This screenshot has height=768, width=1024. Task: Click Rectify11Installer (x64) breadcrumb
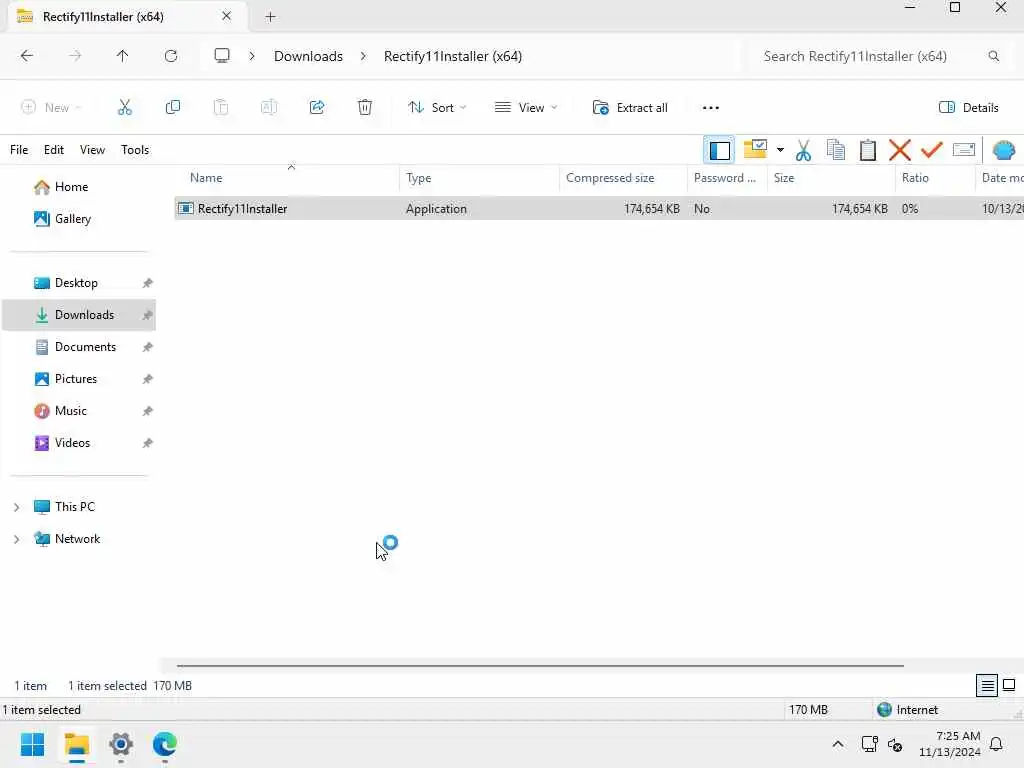click(453, 56)
